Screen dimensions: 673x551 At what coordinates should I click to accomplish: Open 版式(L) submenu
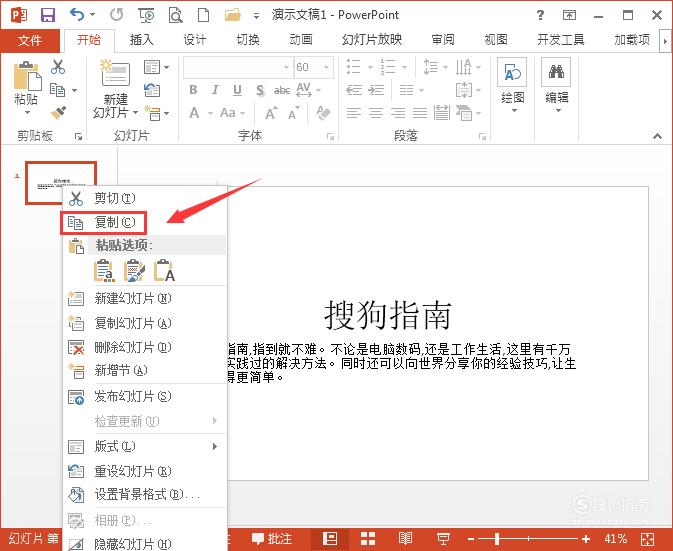pyautogui.click(x=144, y=447)
